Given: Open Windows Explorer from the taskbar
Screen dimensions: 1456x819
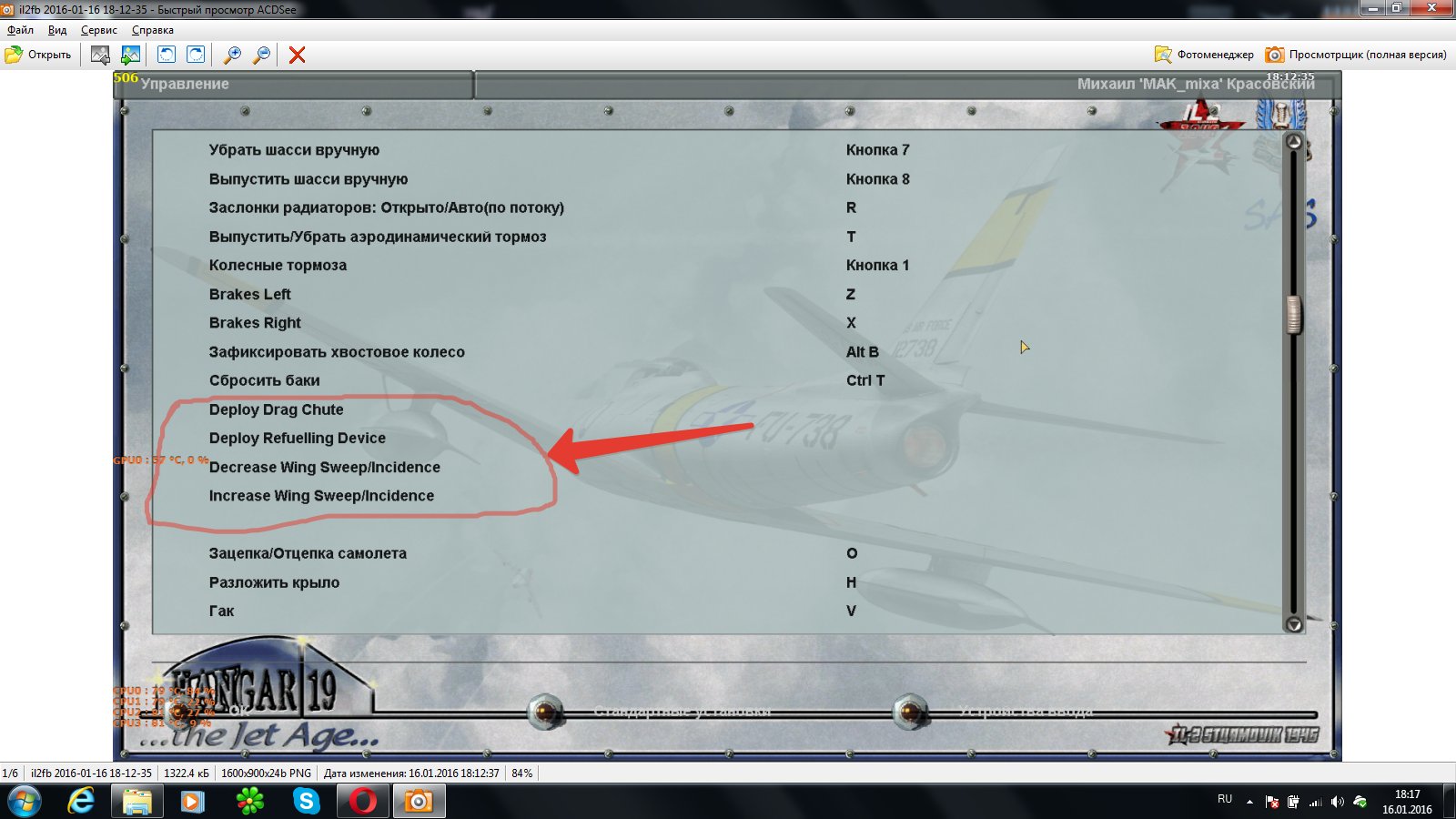Looking at the screenshot, I should [137, 802].
